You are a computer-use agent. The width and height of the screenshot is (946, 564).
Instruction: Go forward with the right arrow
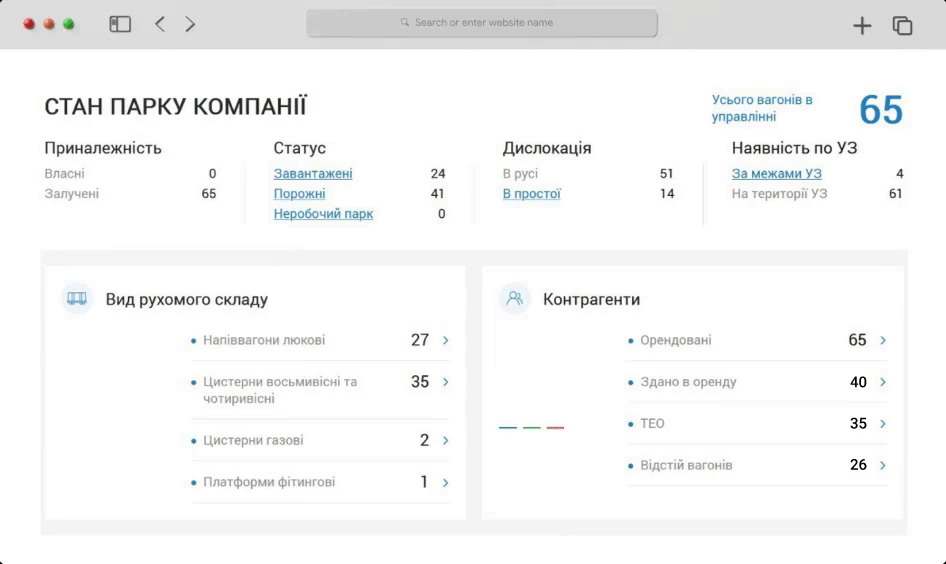[190, 24]
